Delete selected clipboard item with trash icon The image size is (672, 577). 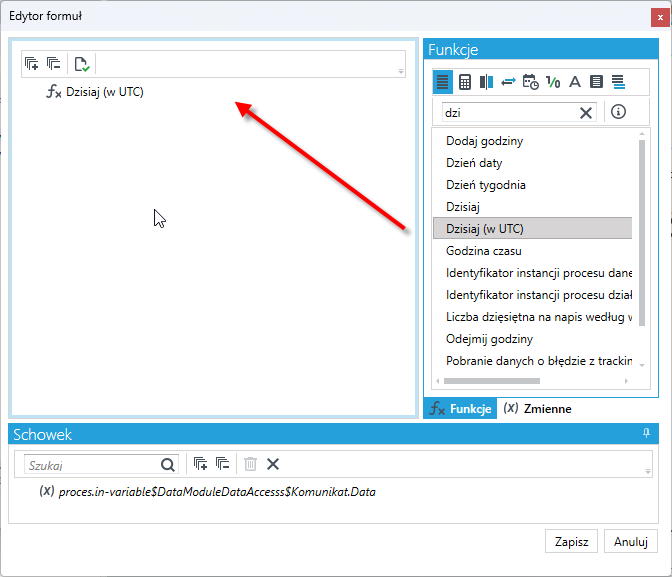(250, 464)
